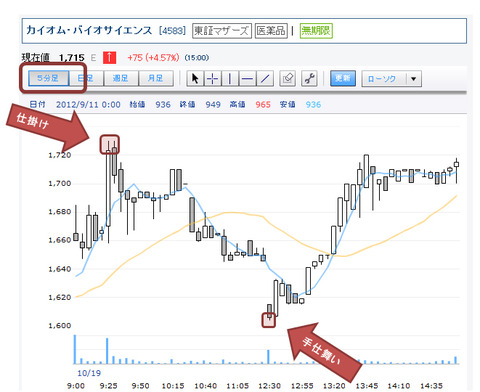Open chart settings wrench icon

click(x=309, y=79)
